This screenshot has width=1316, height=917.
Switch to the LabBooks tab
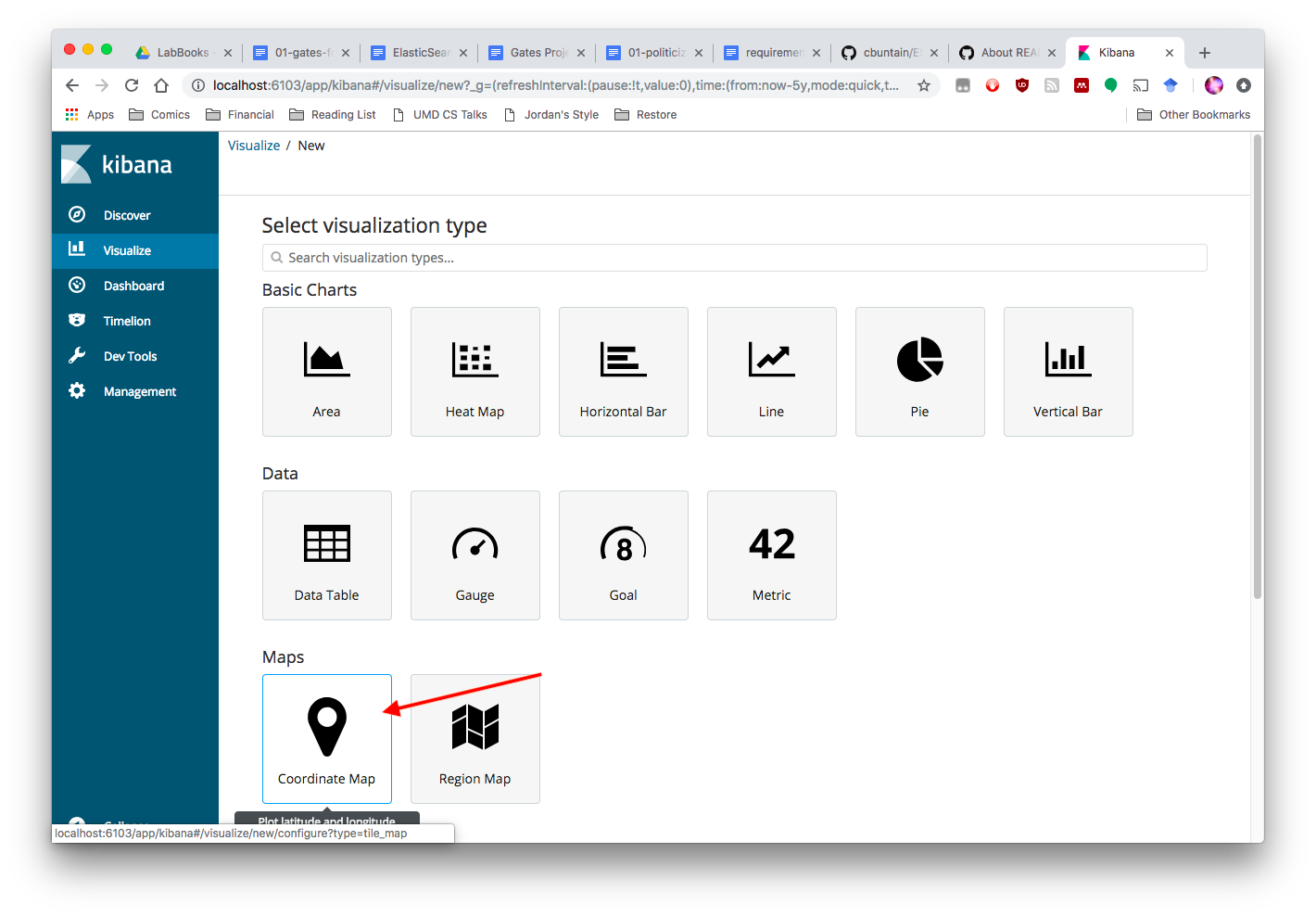click(183, 53)
